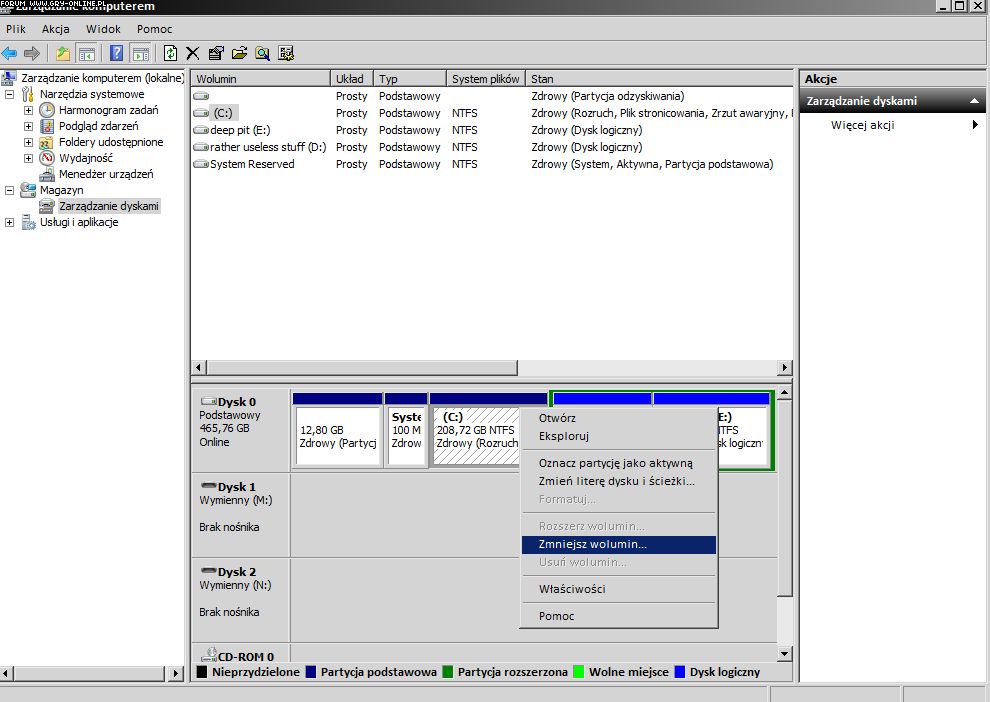Choose Pomoc in the context menu
The width and height of the screenshot is (990, 702).
point(619,616)
